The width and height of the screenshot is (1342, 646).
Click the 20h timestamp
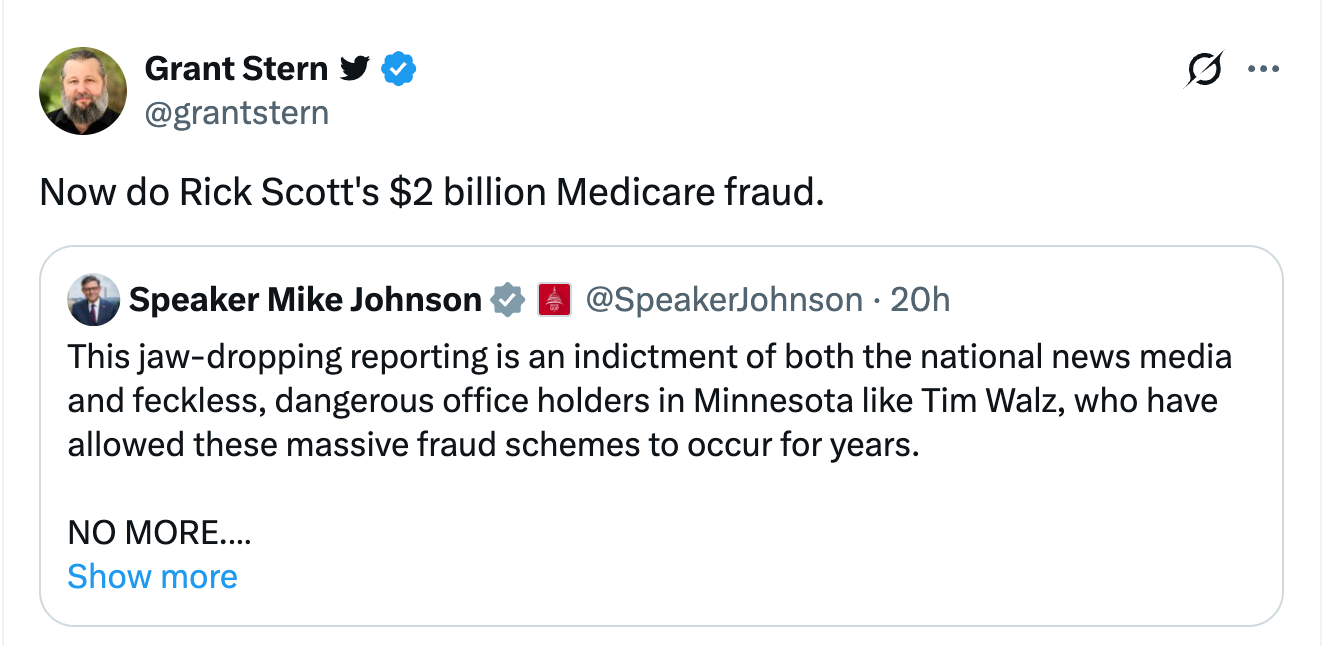(x=920, y=299)
